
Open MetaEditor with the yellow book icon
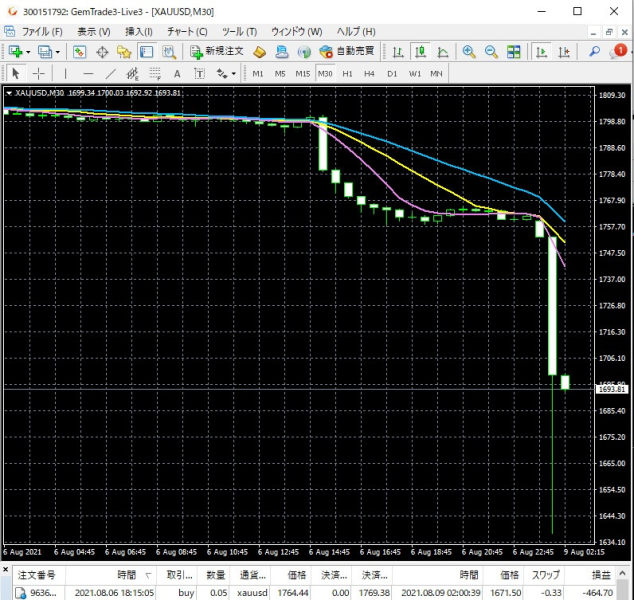(x=259, y=52)
